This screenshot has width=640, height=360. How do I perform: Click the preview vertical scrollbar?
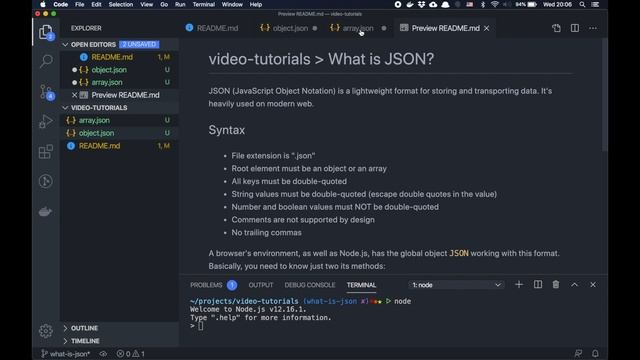click(x=605, y=95)
